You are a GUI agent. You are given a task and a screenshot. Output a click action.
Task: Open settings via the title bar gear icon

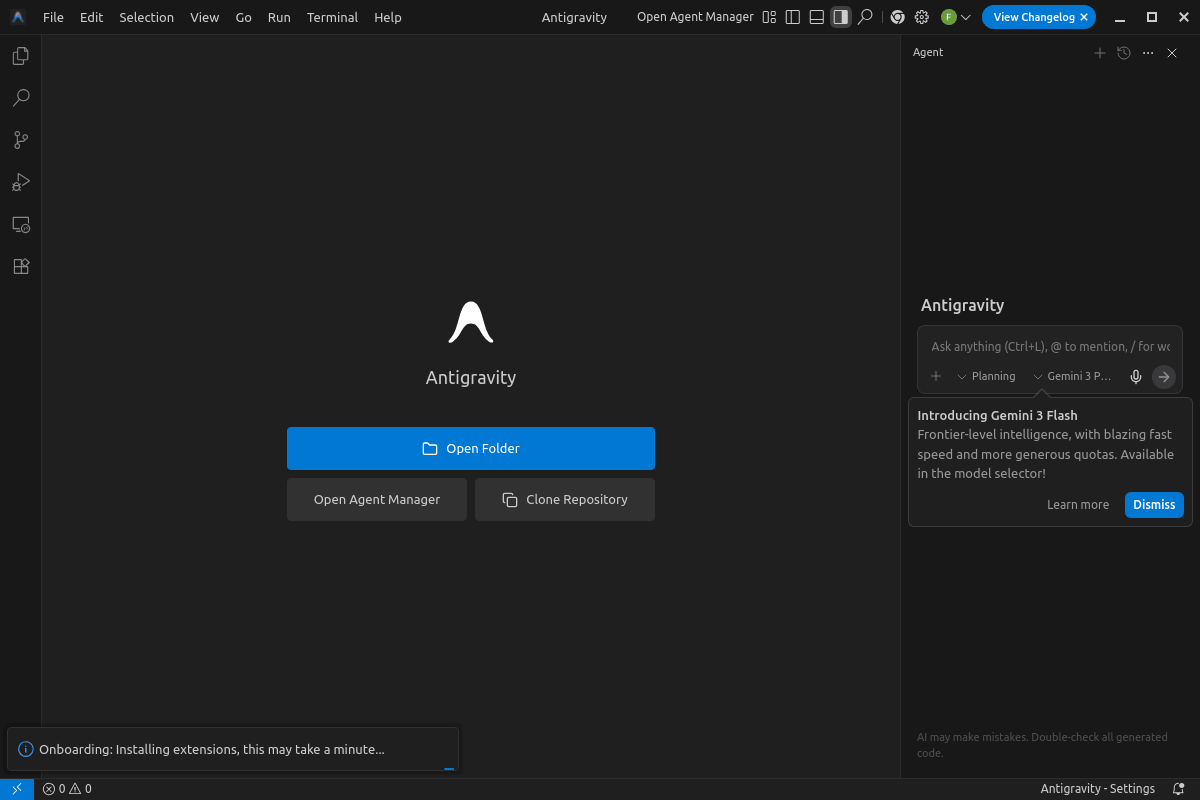[x=921, y=17]
